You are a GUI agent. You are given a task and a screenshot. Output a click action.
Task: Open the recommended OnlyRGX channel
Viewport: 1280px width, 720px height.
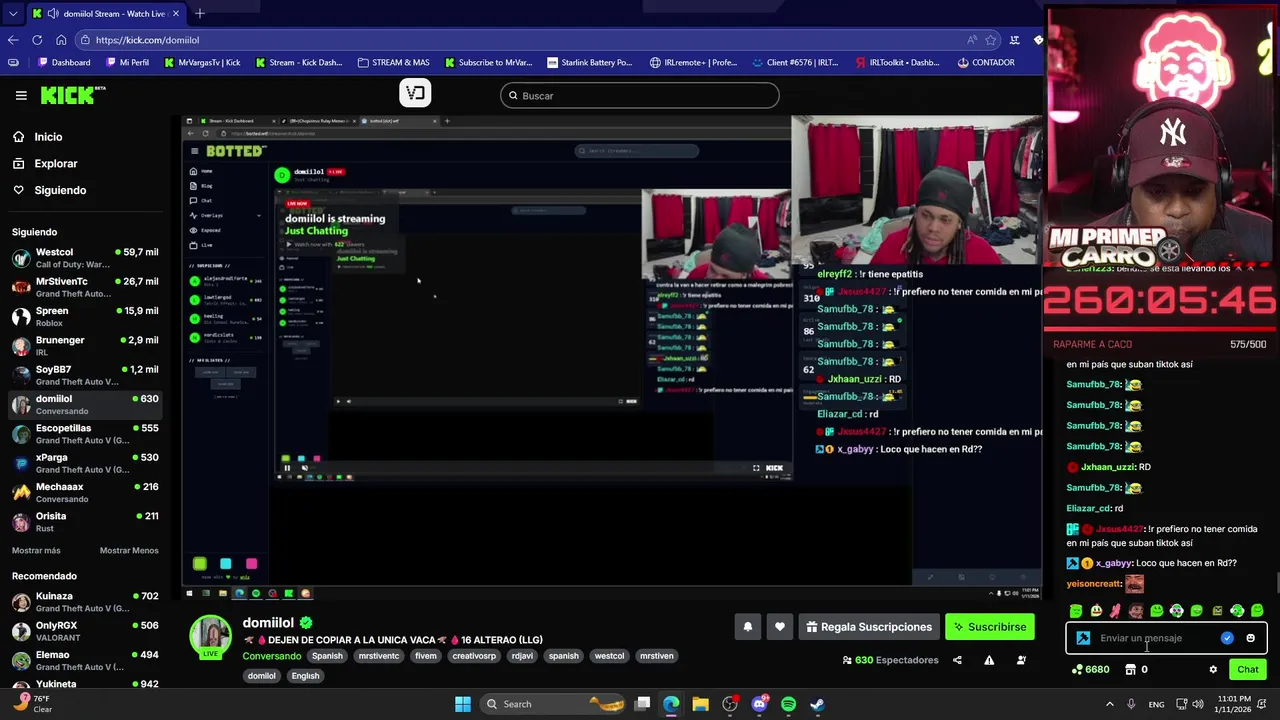click(x=85, y=631)
